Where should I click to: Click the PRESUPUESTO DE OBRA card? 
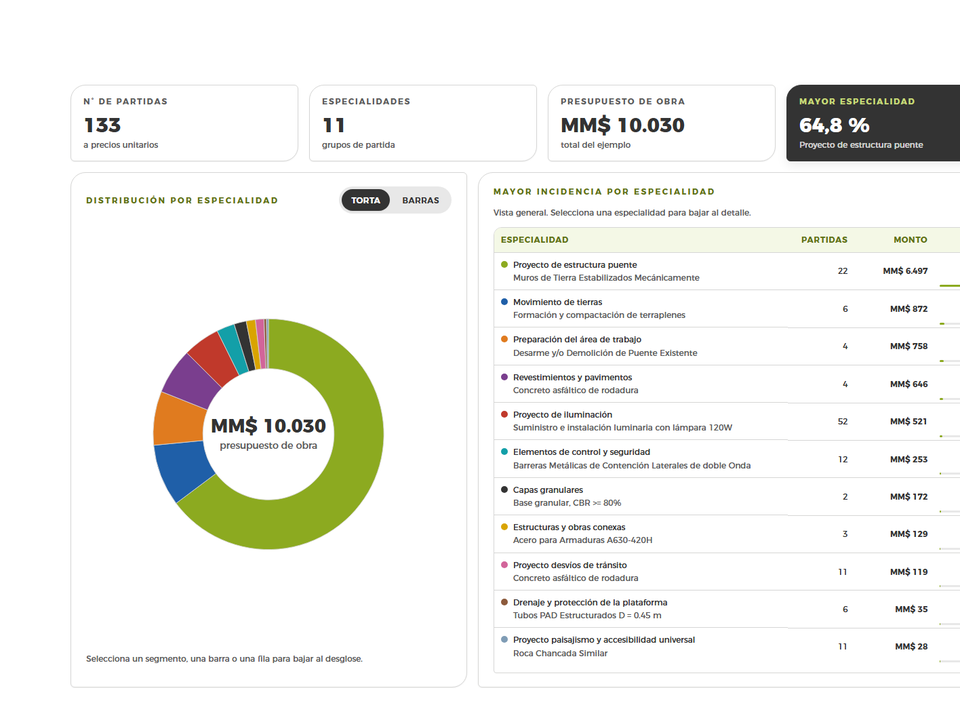pyautogui.click(x=661, y=123)
